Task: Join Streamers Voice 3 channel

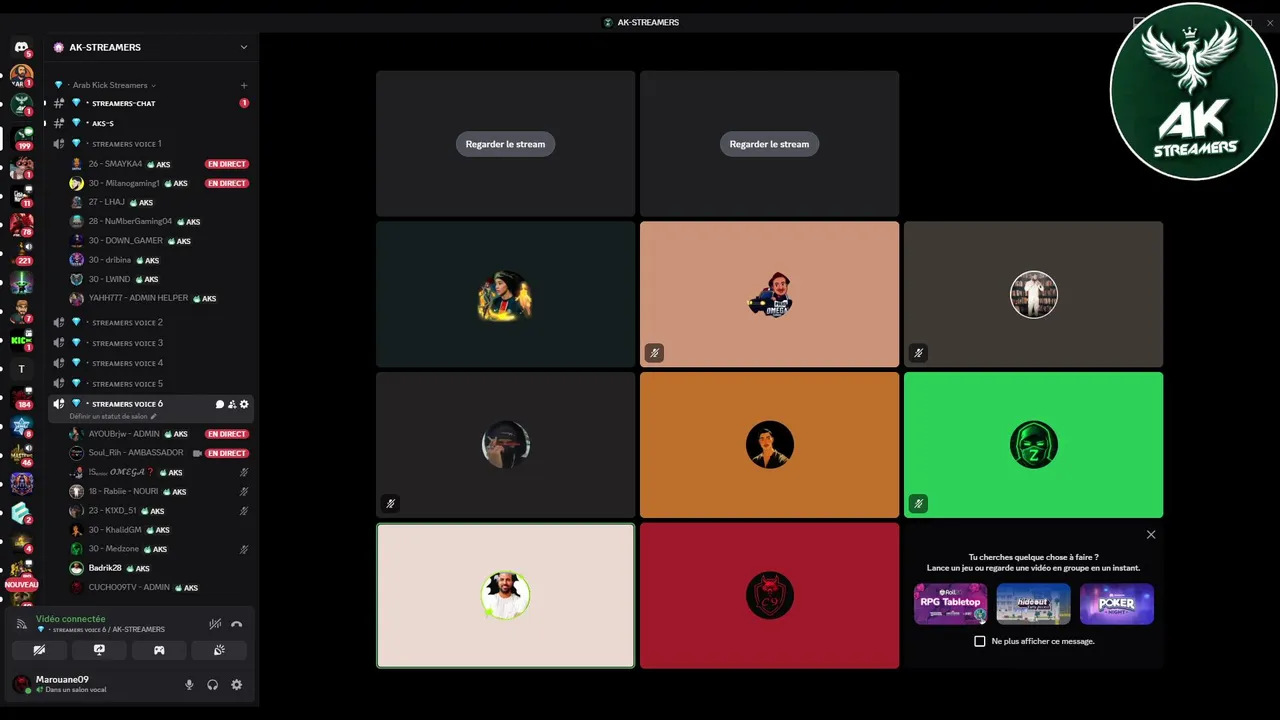Action: point(150,343)
